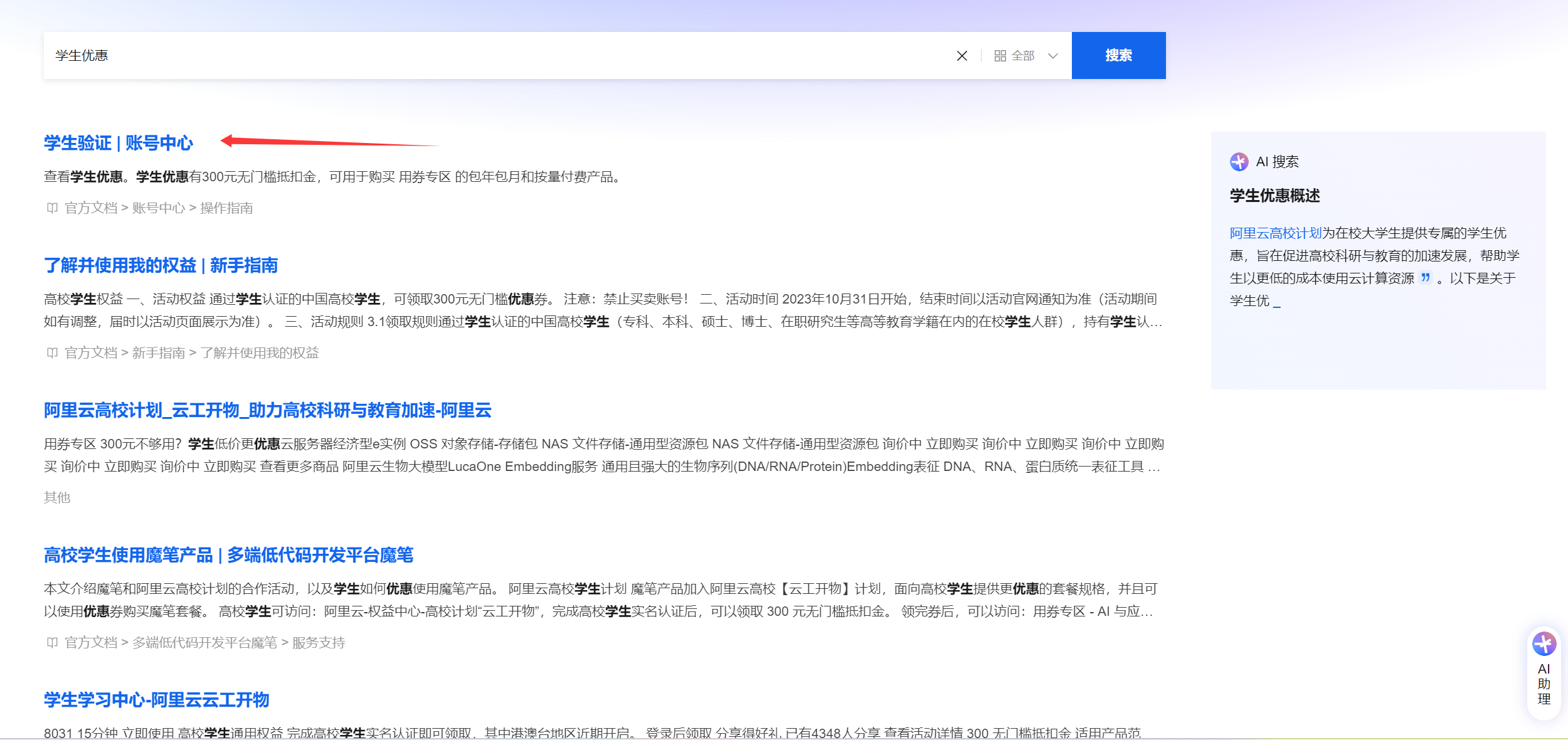Open the 学生验证 | 账号中心 result
This screenshot has height=740, width=1568.
coord(119,143)
